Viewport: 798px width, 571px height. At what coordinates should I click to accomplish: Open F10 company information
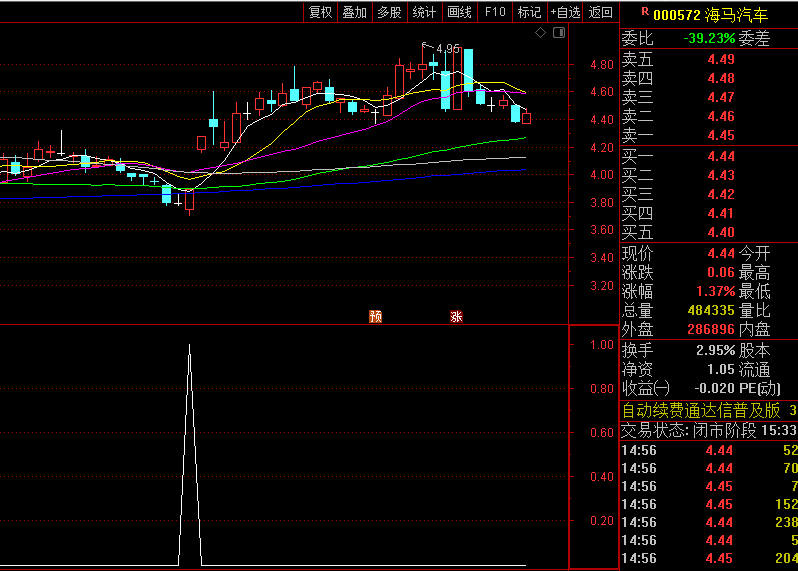pyautogui.click(x=494, y=12)
